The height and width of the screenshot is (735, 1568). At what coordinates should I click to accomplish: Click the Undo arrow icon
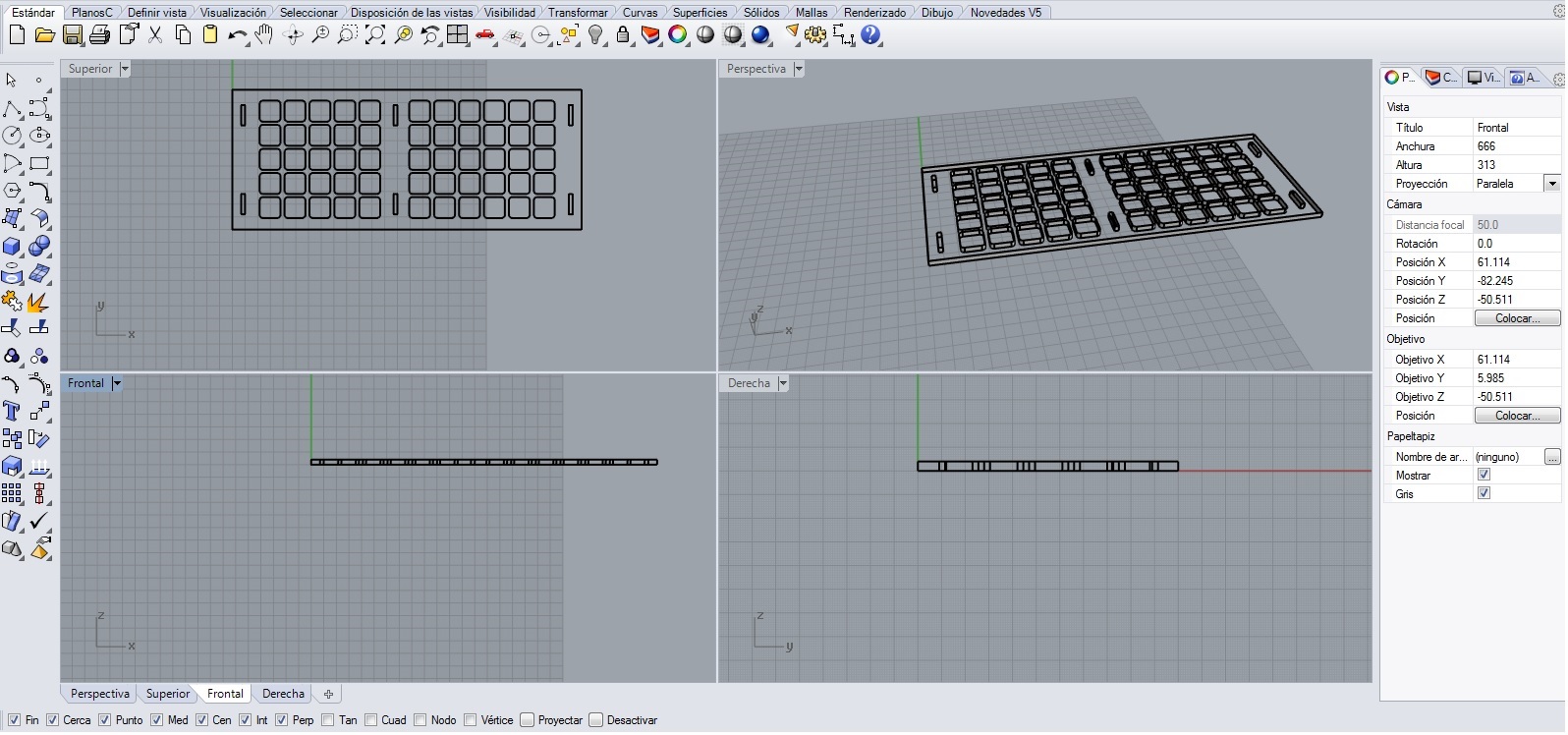pos(237,35)
